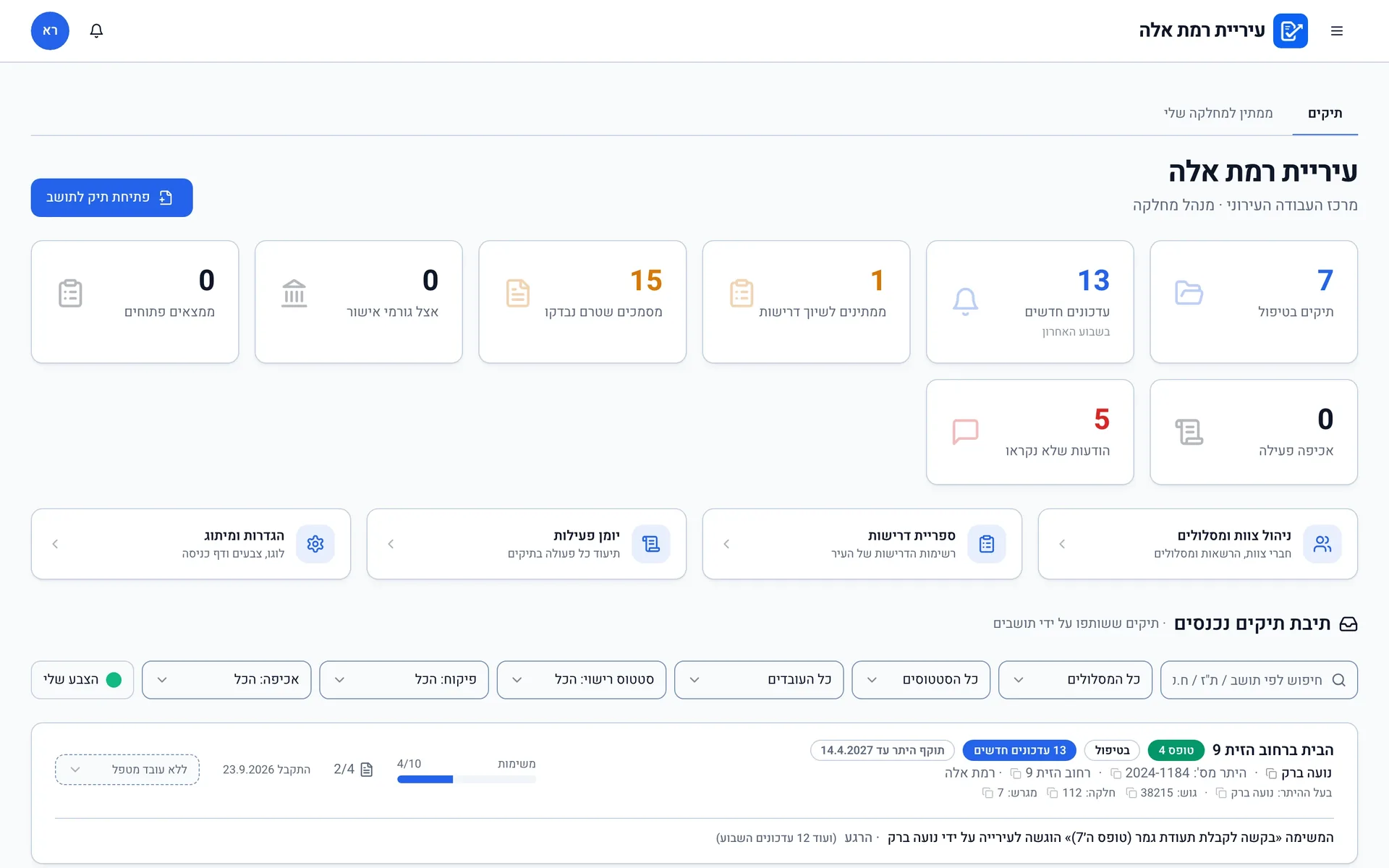Open הגדרות ומיתוג gear icon
Screen dimensions: 1389x868
[315, 544]
